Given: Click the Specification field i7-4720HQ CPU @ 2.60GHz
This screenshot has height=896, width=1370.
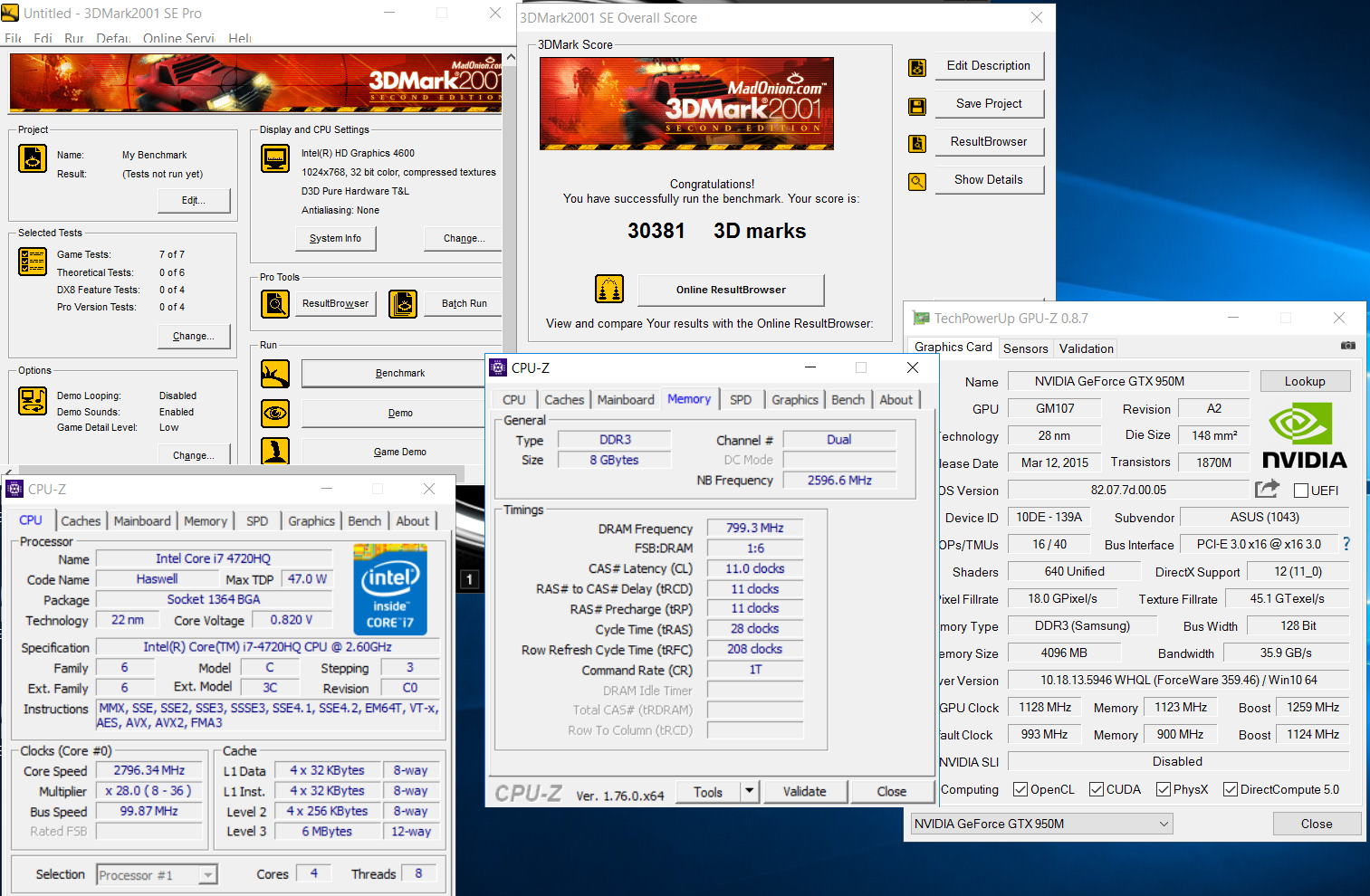Looking at the screenshot, I should pos(268,647).
